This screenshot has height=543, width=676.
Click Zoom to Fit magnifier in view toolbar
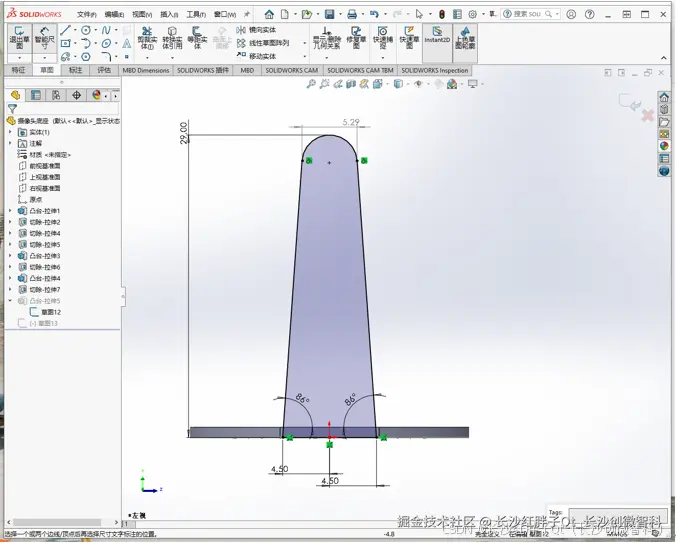point(311,84)
